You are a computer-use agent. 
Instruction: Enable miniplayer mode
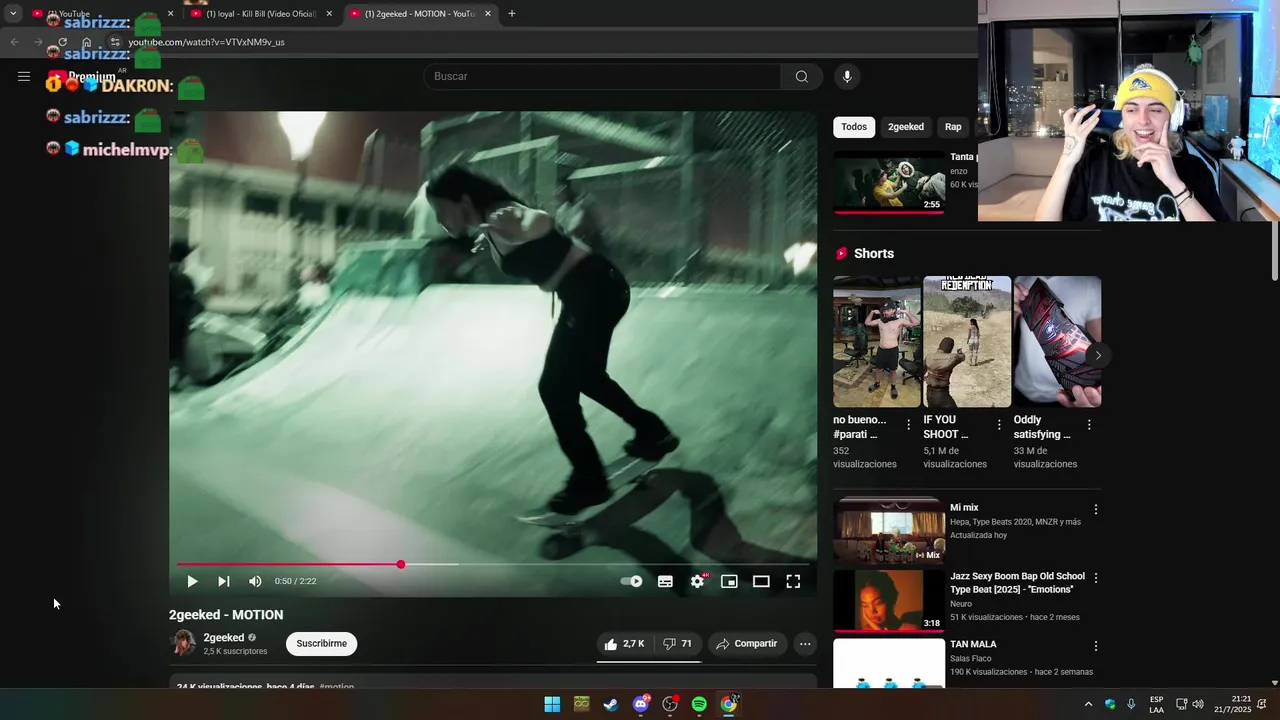(x=729, y=581)
